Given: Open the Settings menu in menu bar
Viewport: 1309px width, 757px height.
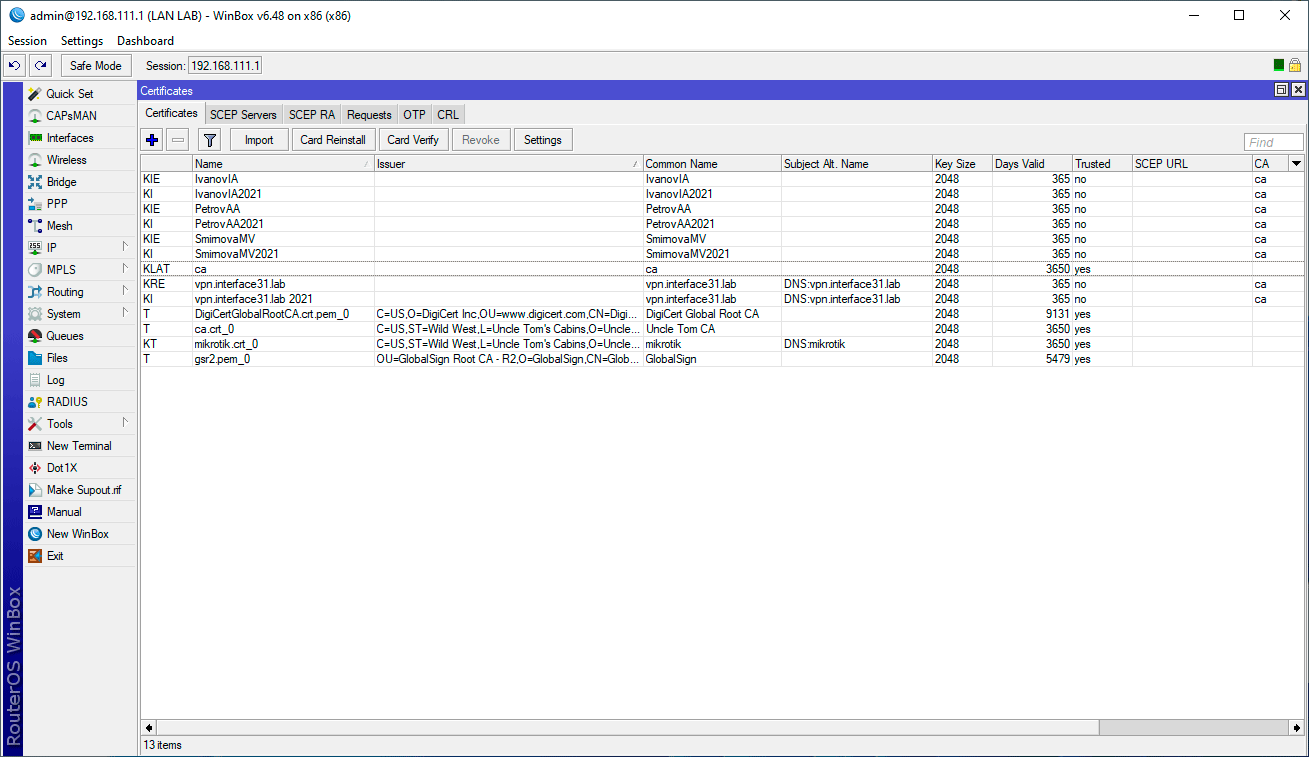Looking at the screenshot, I should (x=81, y=41).
